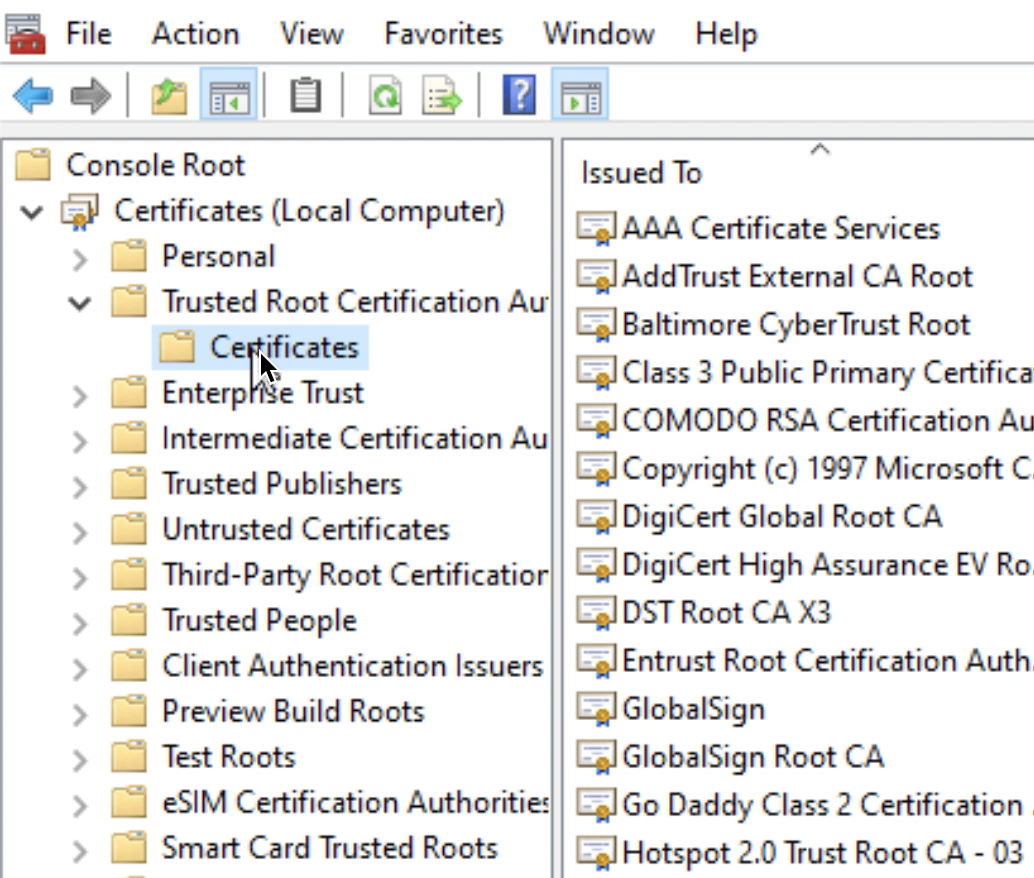Refresh the certificate list with the toolbar icon

point(385,98)
